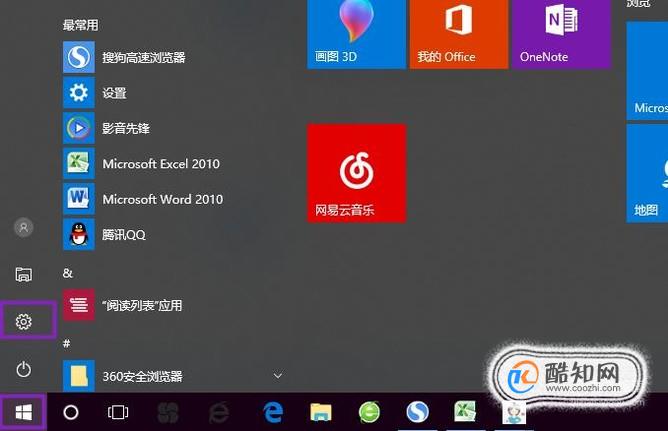Click the cartoon avatar taskbar icon
The image size is (668, 431).
tap(514, 413)
